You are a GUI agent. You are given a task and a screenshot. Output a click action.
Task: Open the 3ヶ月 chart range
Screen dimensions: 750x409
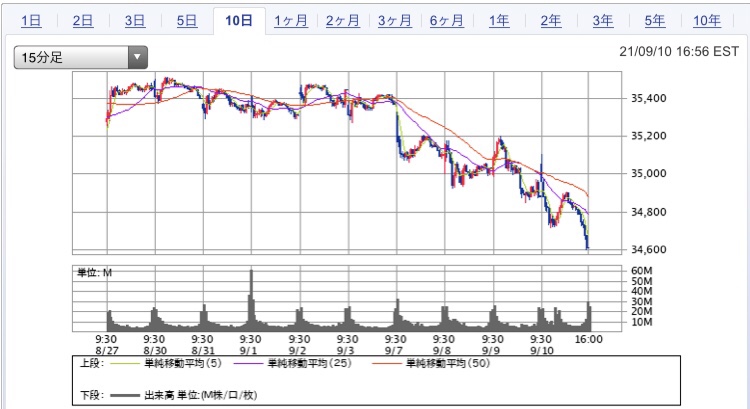(x=395, y=21)
